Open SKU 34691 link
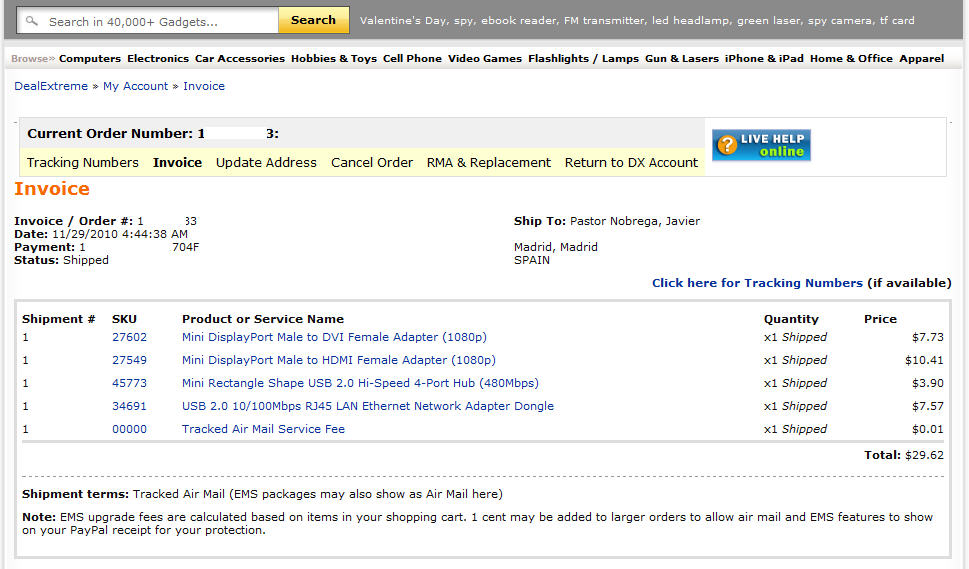Screen dimensions: 969x569 coord(129,406)
